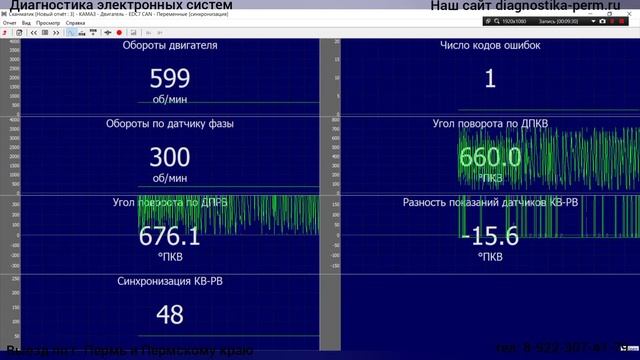Stop recording with the red square
Screen dimensions: 640x360
point(622,21)
